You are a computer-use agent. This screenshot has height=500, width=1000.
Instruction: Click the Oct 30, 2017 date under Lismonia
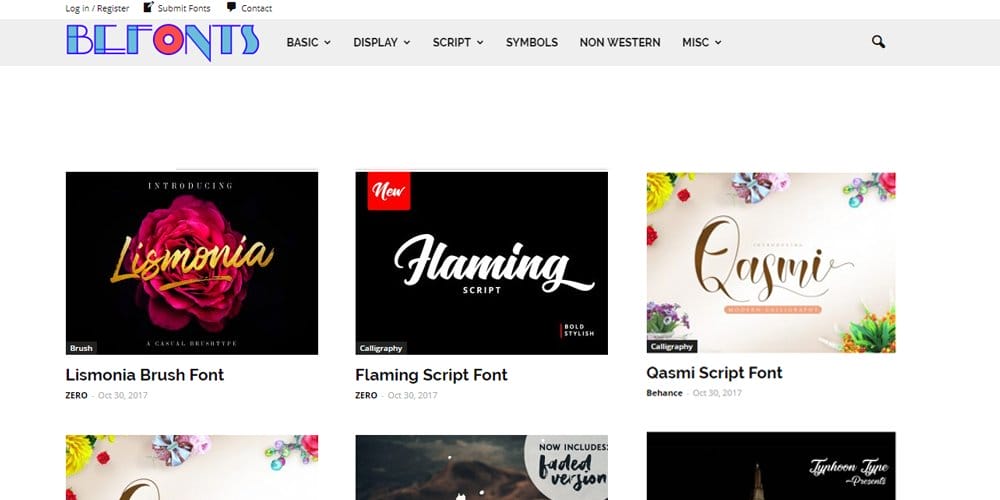coord(122,395)
